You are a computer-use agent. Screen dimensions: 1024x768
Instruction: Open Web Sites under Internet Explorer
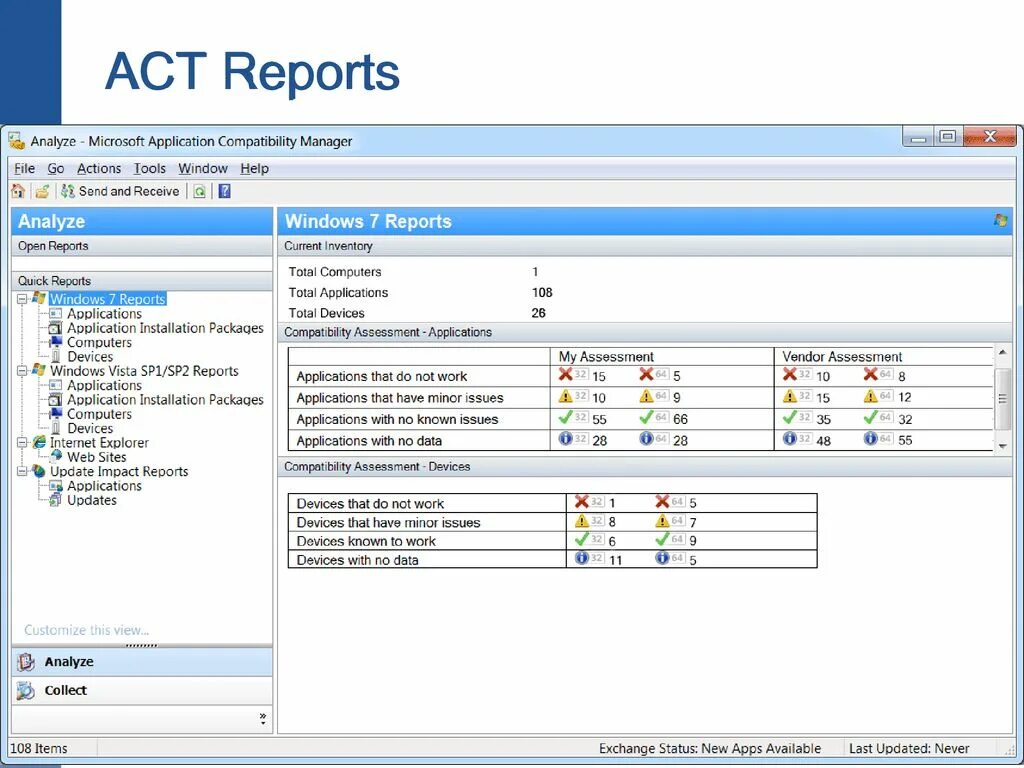coord(97,457)
